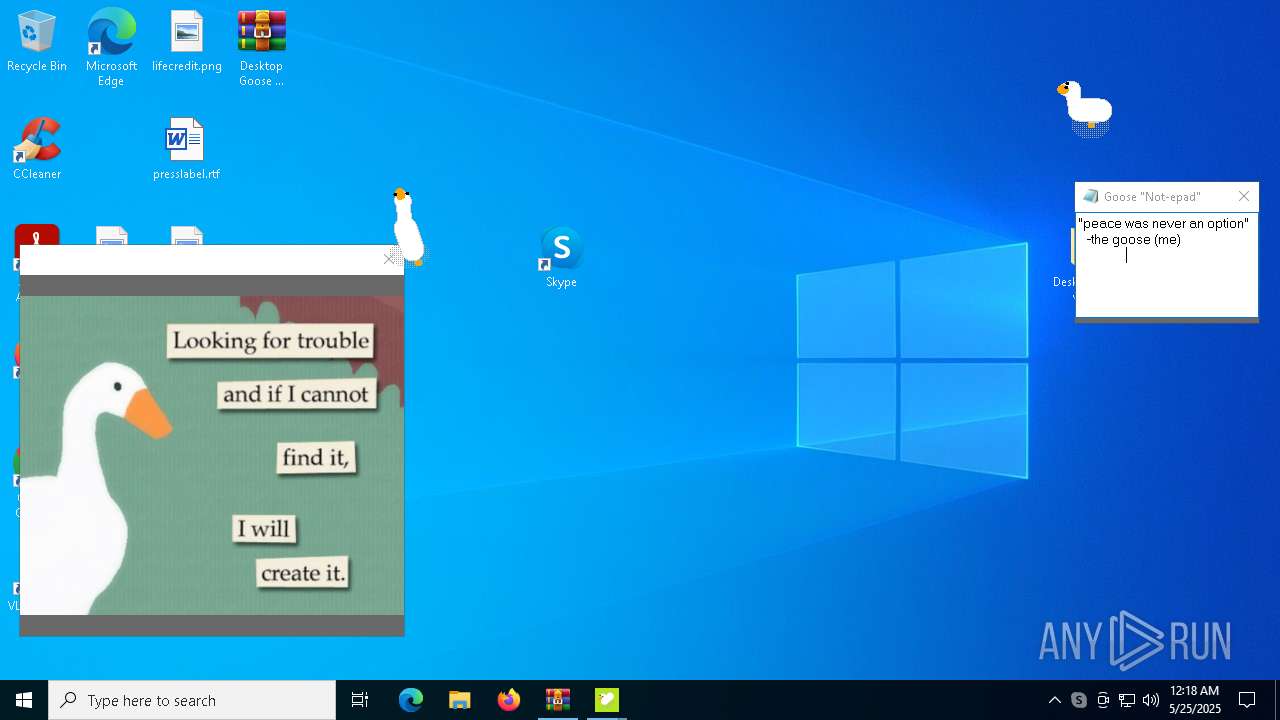Click the Meet Now system tray icon
The width and height of the screenshot is (1280, 720).
1103,700
